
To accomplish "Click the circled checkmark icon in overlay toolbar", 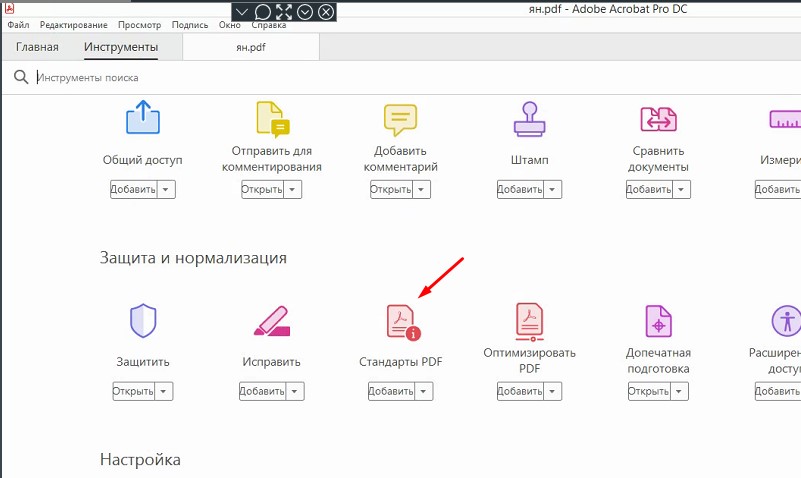I will click(x=305, y=12).
